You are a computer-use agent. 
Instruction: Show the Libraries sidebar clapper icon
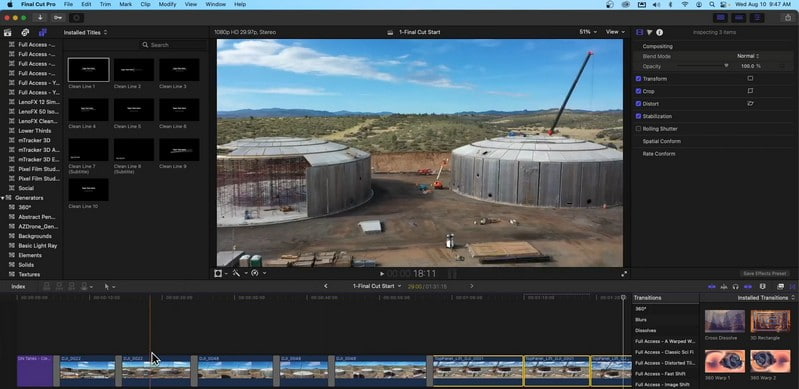coord(8,32)
